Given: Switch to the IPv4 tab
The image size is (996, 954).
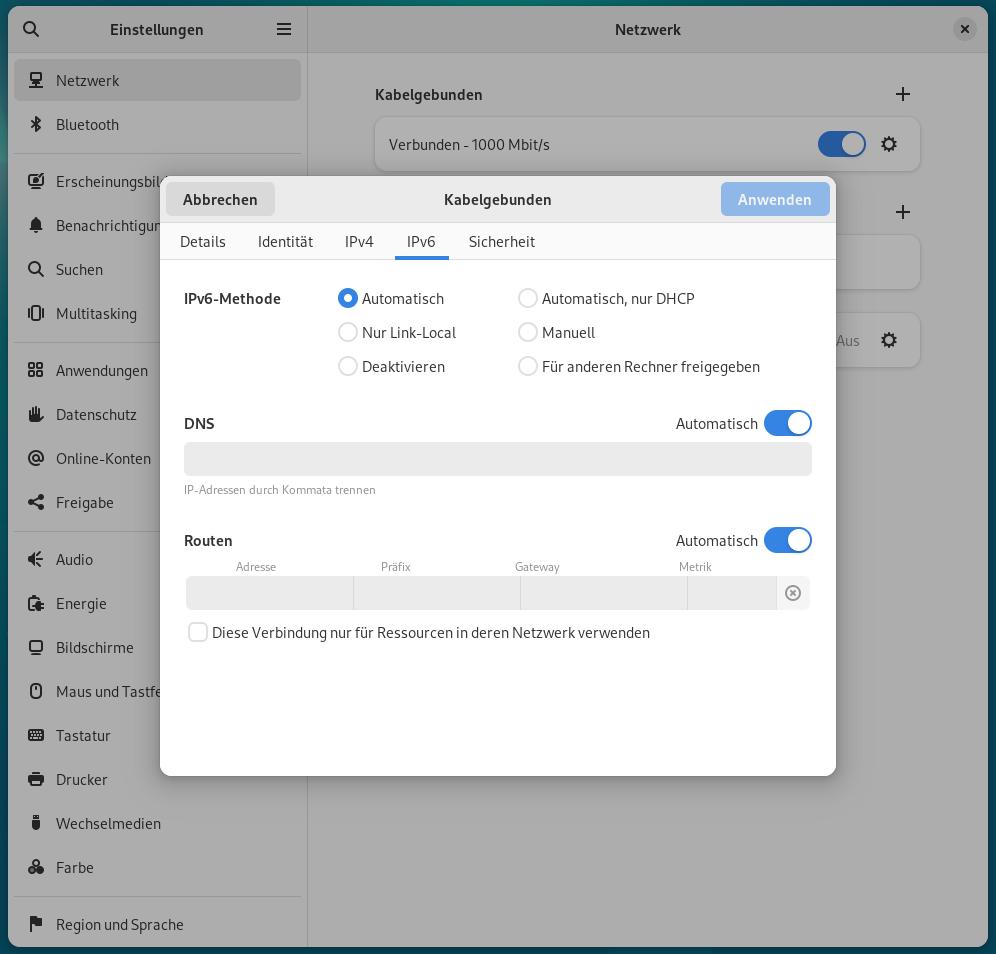Looking at the screenshot, I should [x=359, y=242].
